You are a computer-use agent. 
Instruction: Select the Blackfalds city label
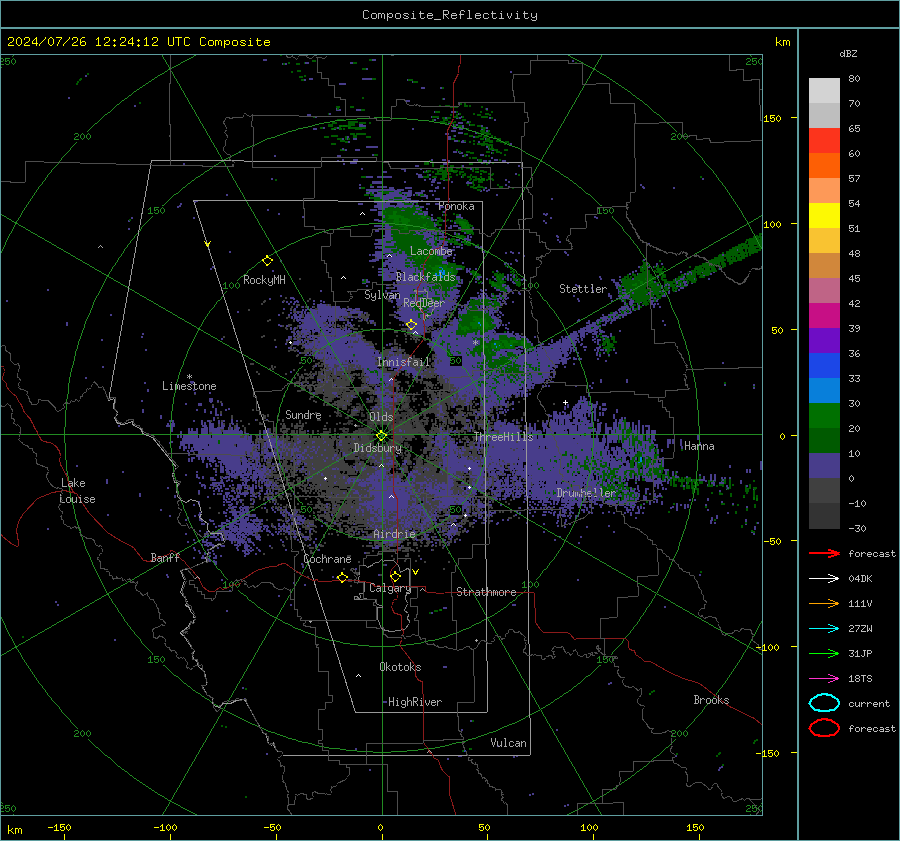click(425, 277)
